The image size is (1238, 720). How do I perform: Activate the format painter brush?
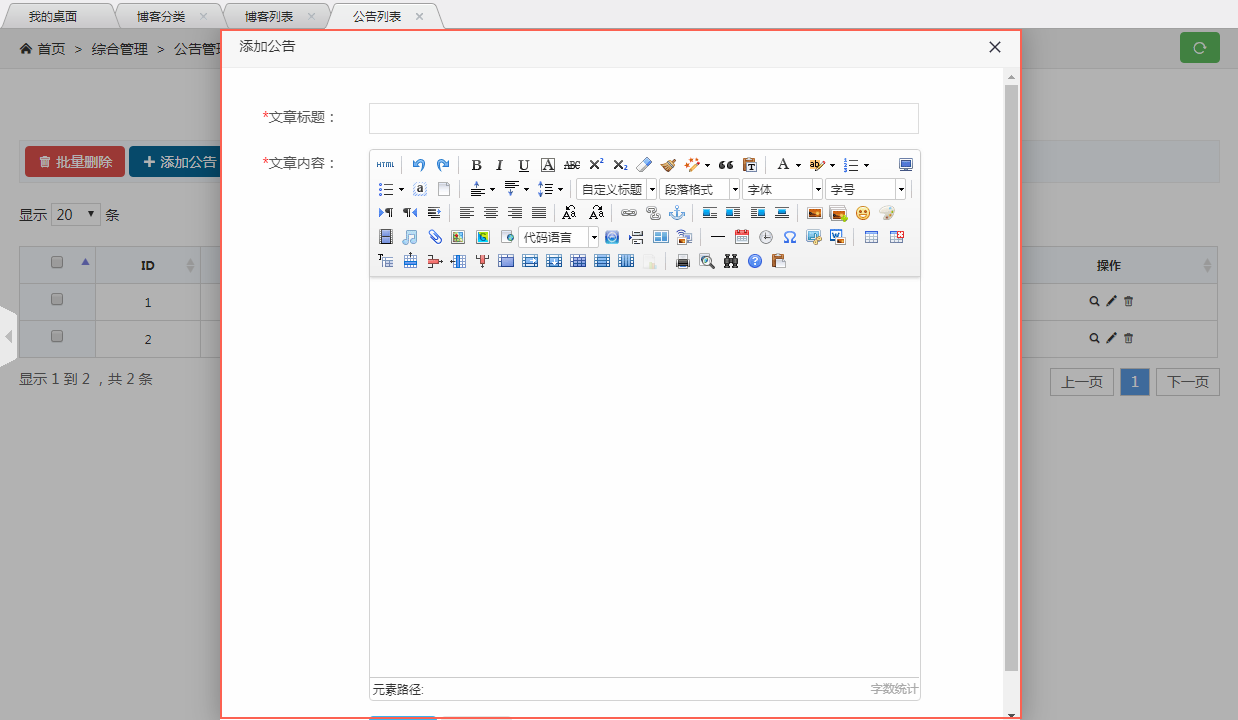(668, 165)
